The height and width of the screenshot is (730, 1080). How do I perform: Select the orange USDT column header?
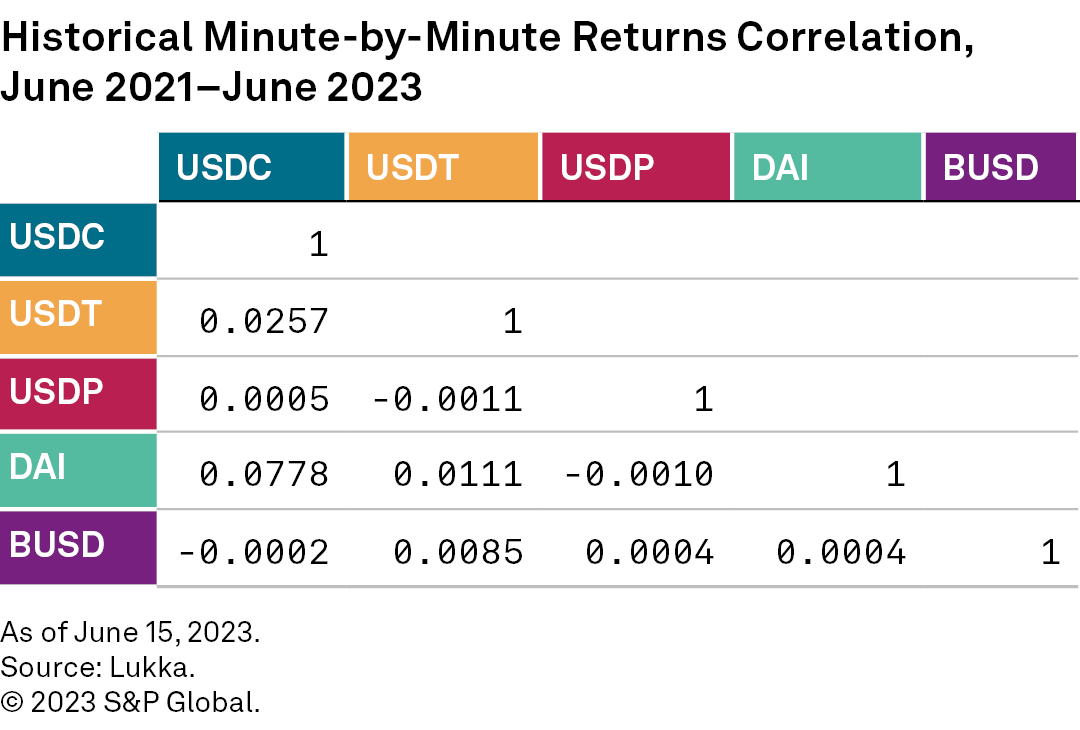[443, 167]
